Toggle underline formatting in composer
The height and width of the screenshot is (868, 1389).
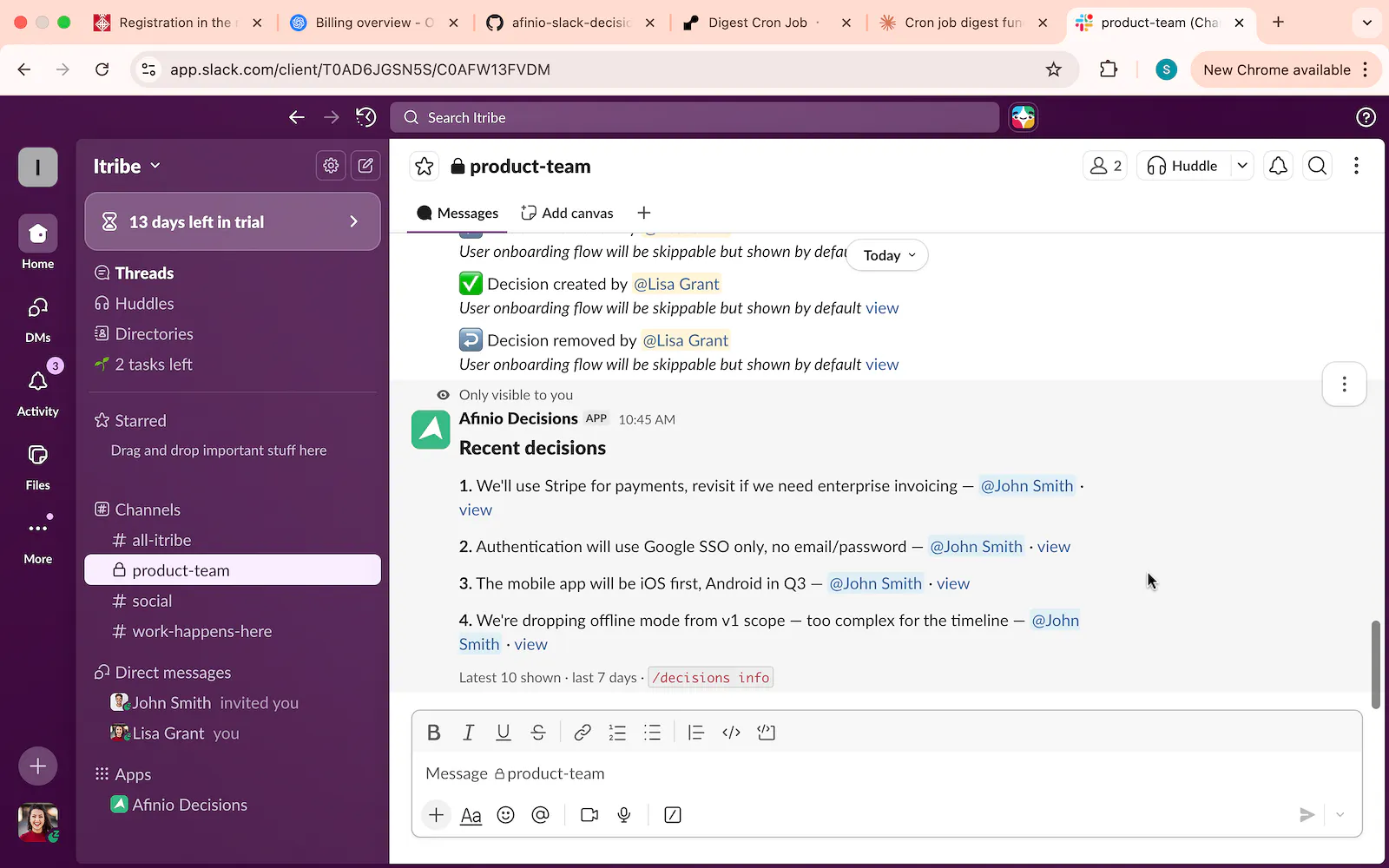click(x=504, y=733)
